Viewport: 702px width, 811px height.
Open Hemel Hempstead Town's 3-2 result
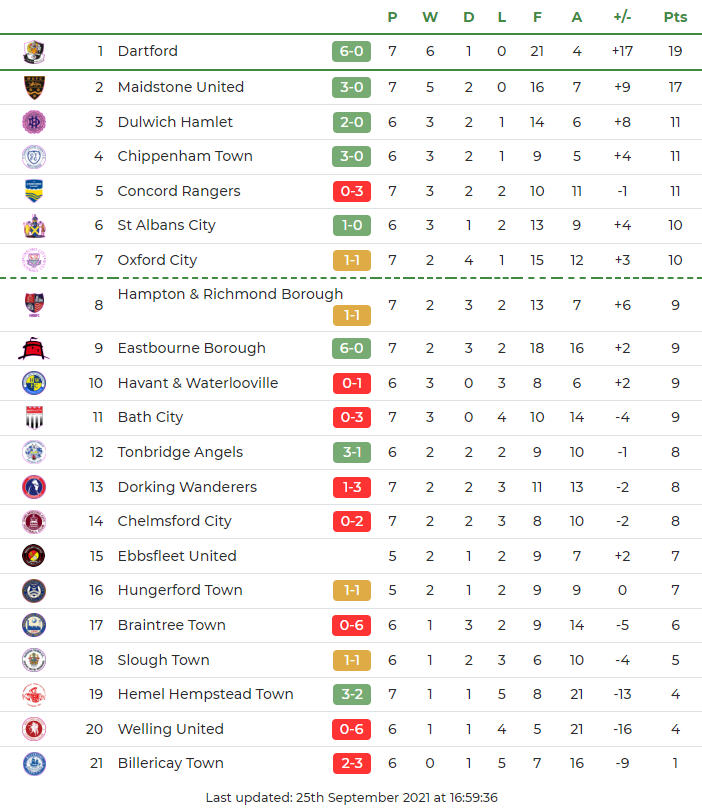[x=351, y=694]
